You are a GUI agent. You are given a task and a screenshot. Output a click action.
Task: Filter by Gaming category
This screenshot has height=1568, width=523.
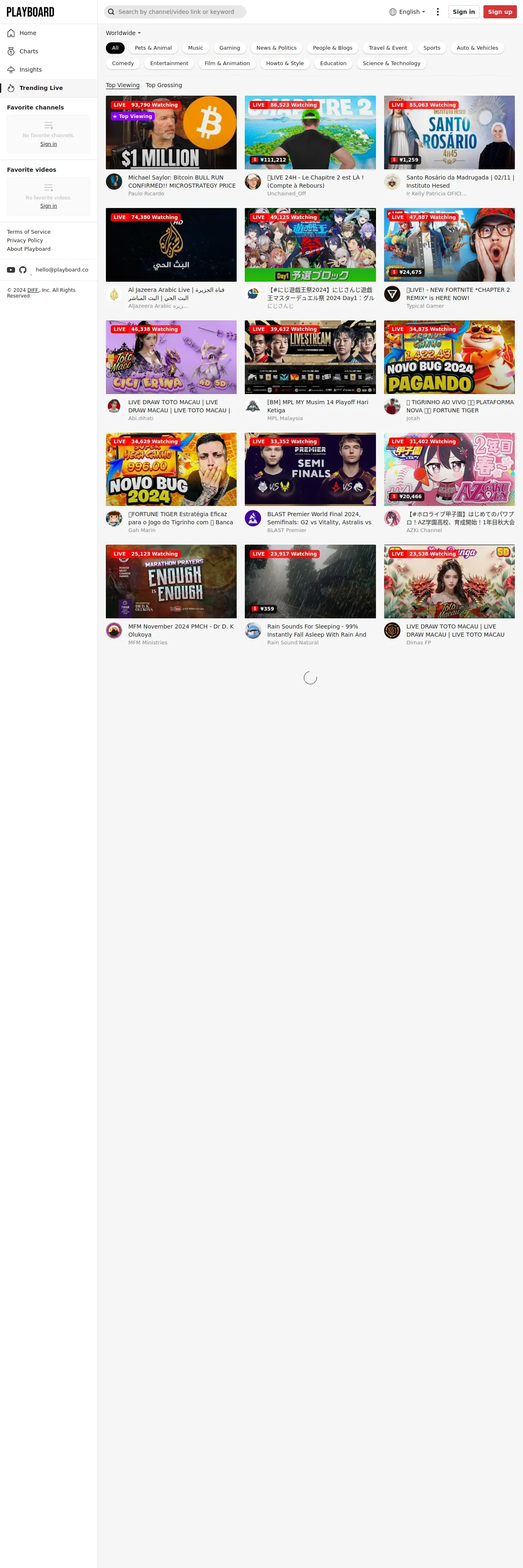230,48
